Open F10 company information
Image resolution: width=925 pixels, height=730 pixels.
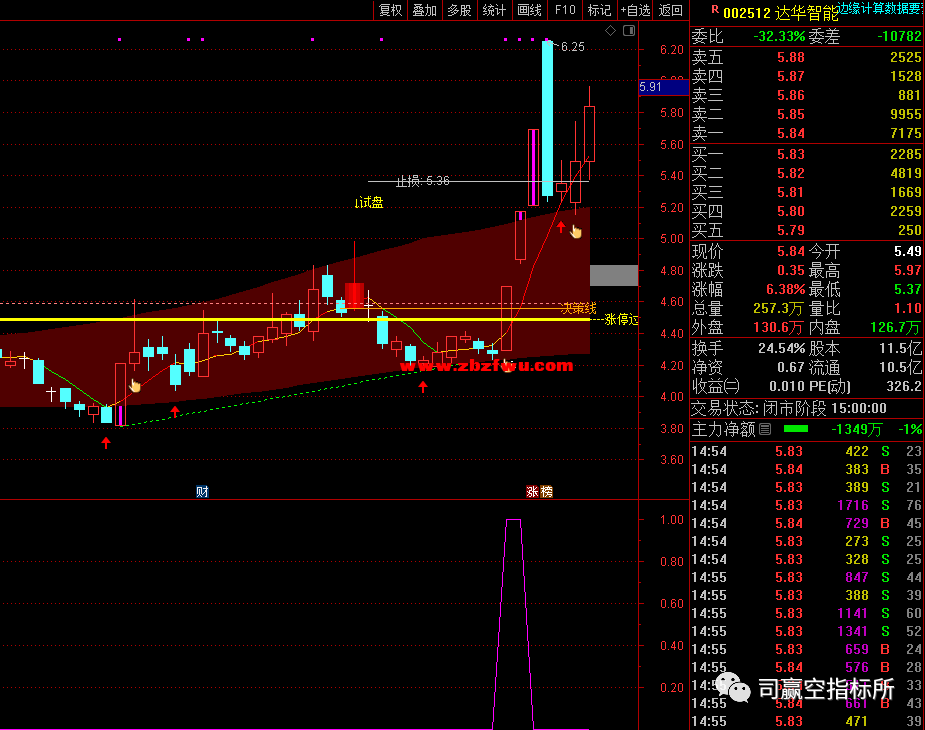[x=565, y=10]
